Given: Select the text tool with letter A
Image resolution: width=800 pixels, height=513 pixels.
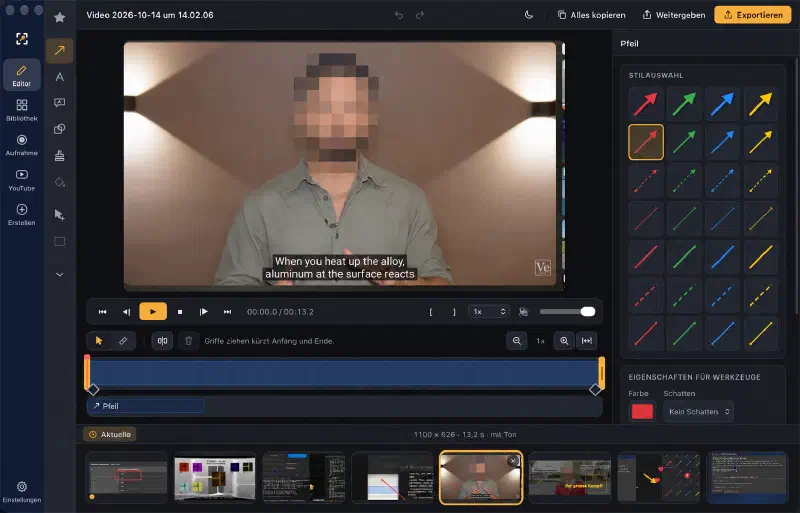Looking at the screenshot, I should pyautogui.click(x=60, y=77).
